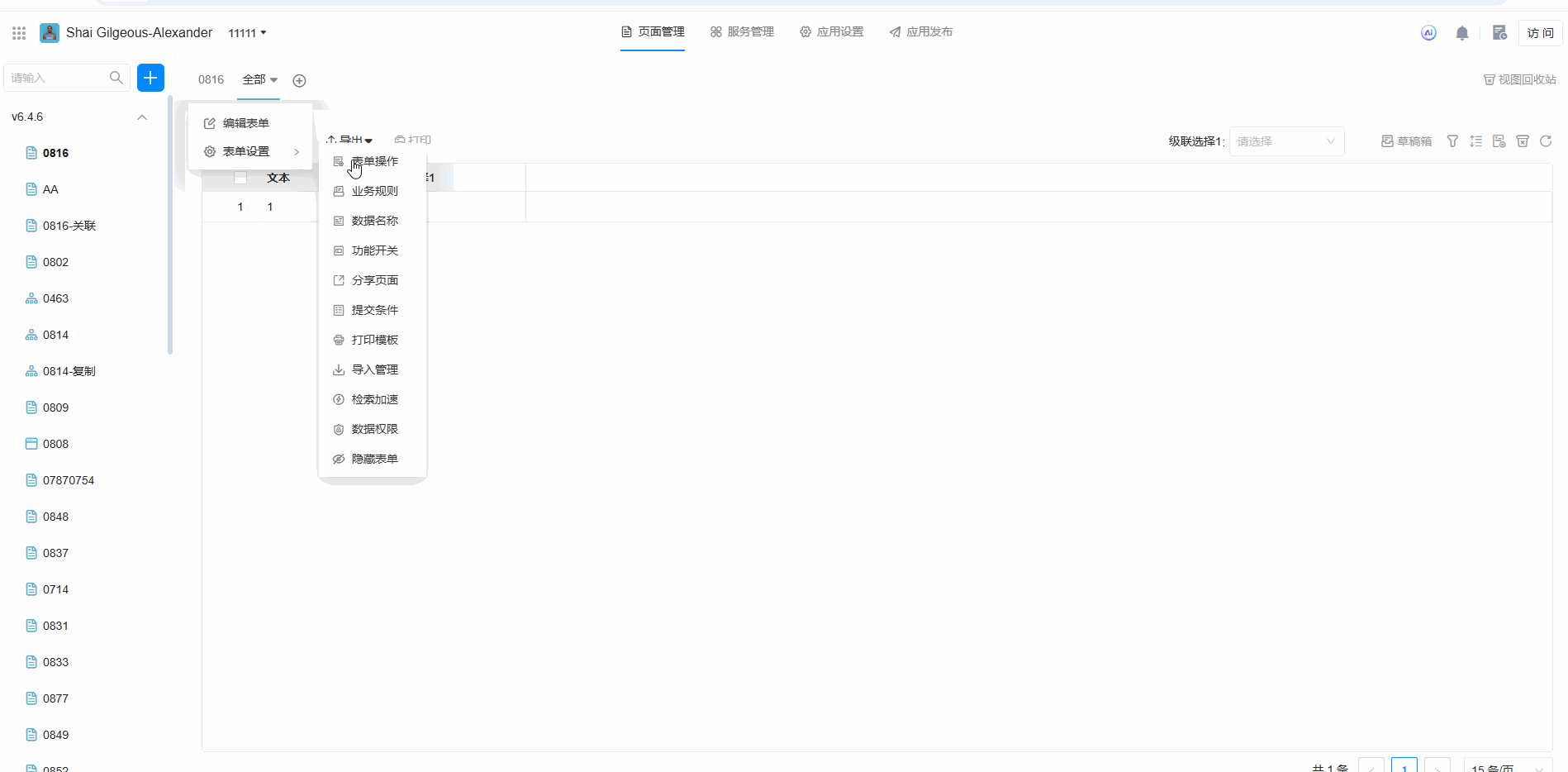This screenshot has width=1568, height=772.
Task: Select 编辑表单 from the context menu
Action: click(x=245, y=123)
